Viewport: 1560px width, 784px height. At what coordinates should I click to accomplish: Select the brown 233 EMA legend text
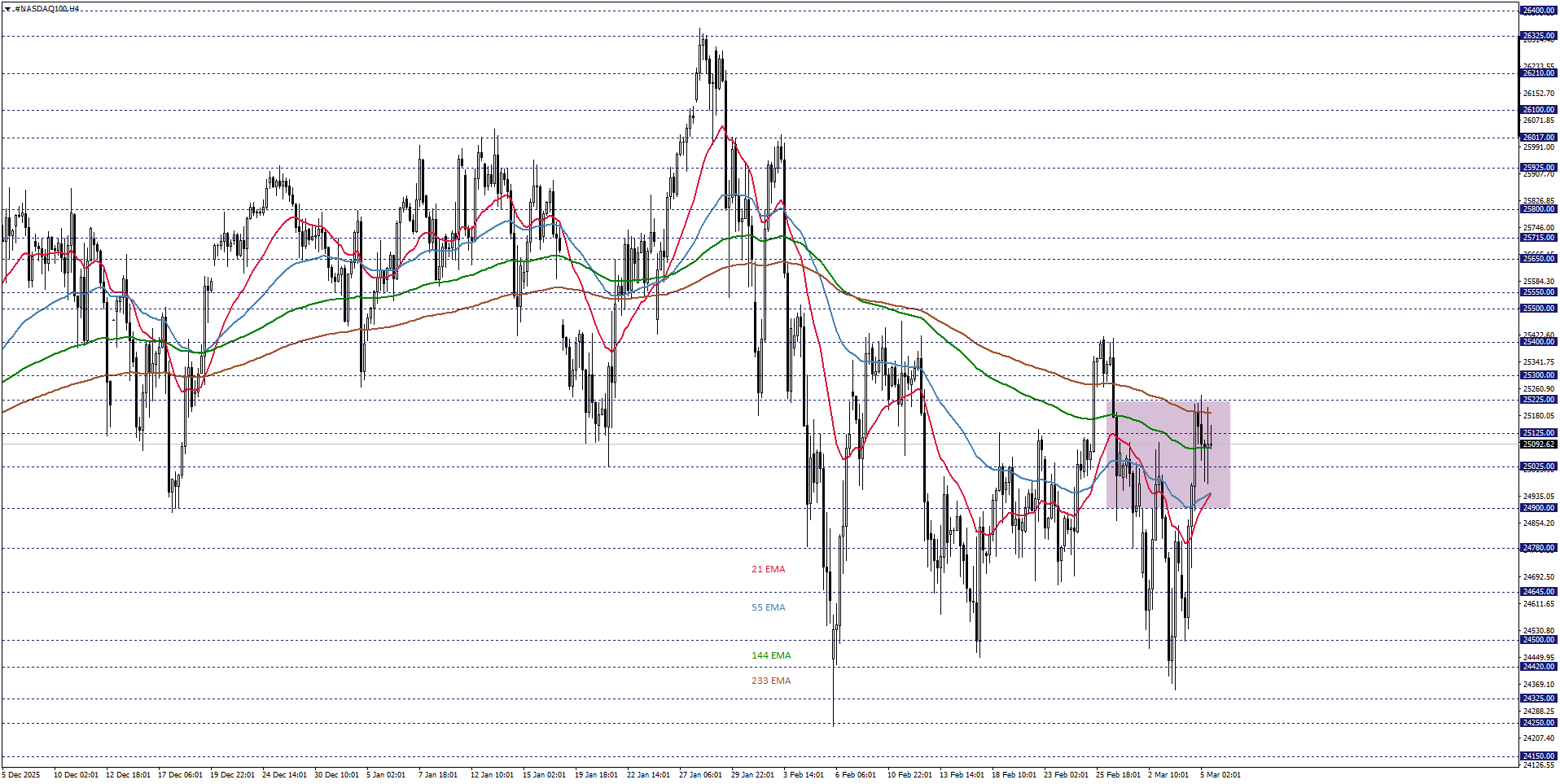[769, 680]
